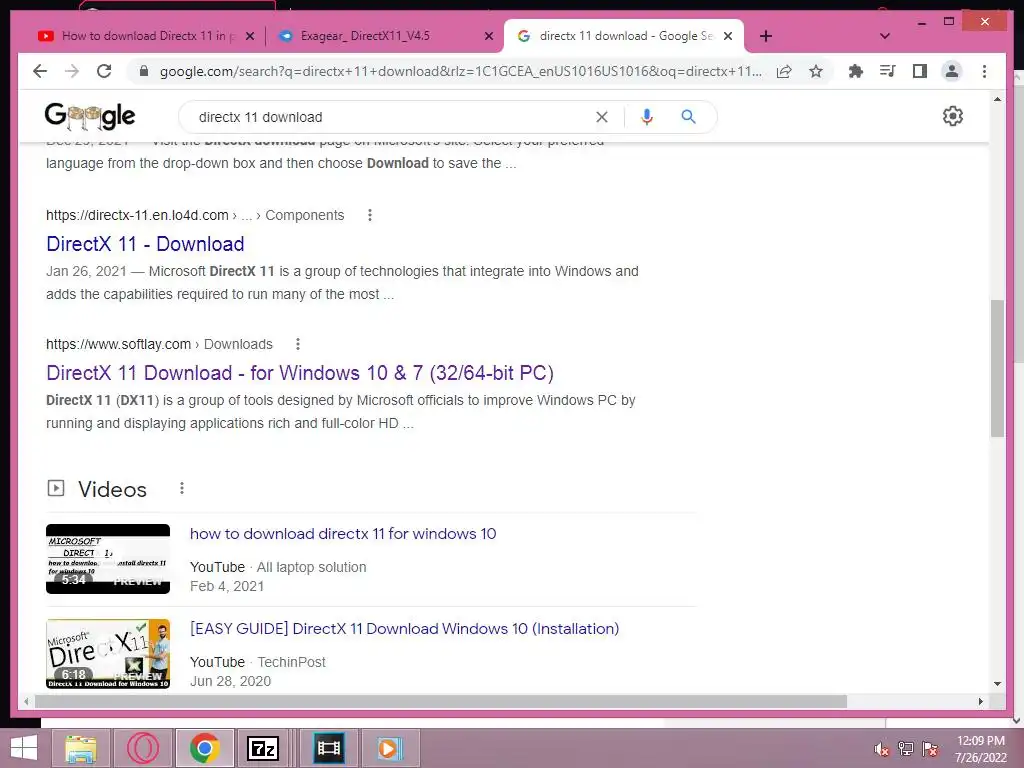Submit search with magnifier icon
This screenshot has width=1024, height=768.
coord(688,117)
